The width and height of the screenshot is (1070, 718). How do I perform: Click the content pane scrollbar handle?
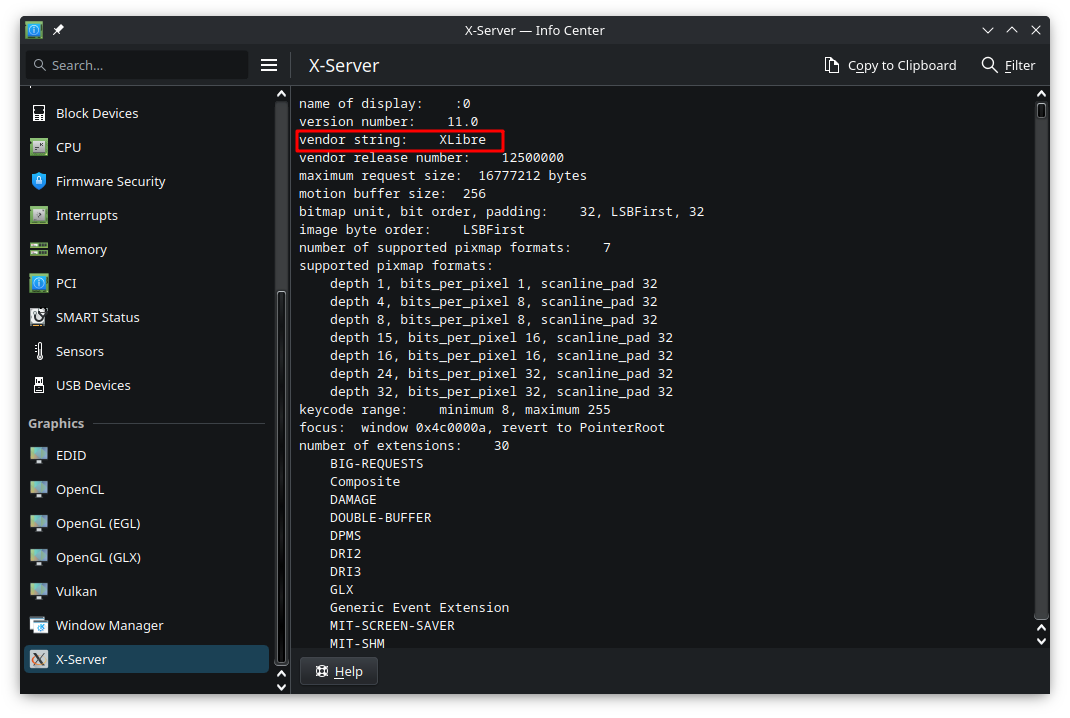(1041, 110)
